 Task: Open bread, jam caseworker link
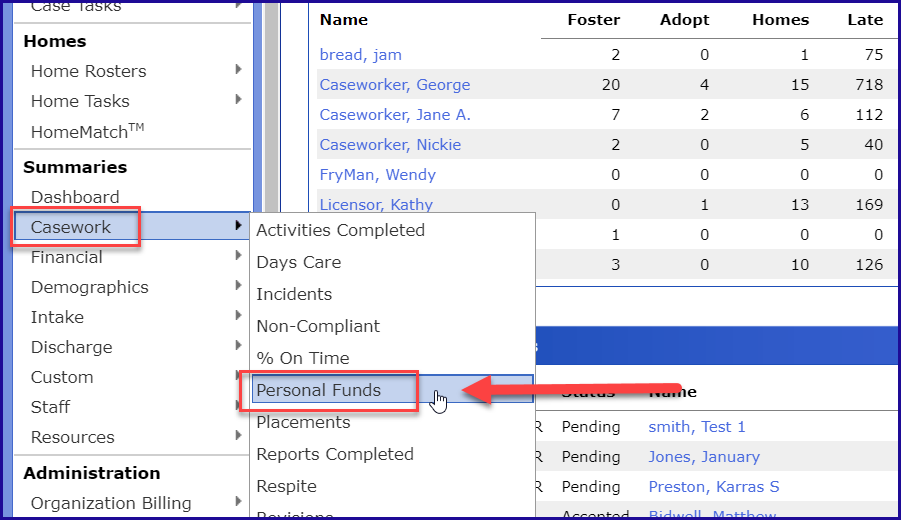point(360,55)
